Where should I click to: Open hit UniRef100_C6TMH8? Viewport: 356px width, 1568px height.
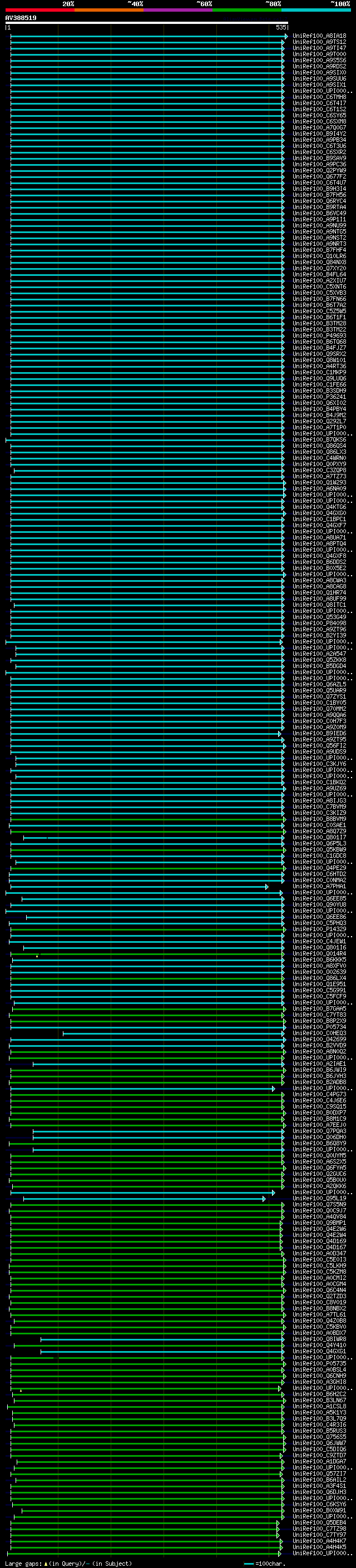(319, 97)
